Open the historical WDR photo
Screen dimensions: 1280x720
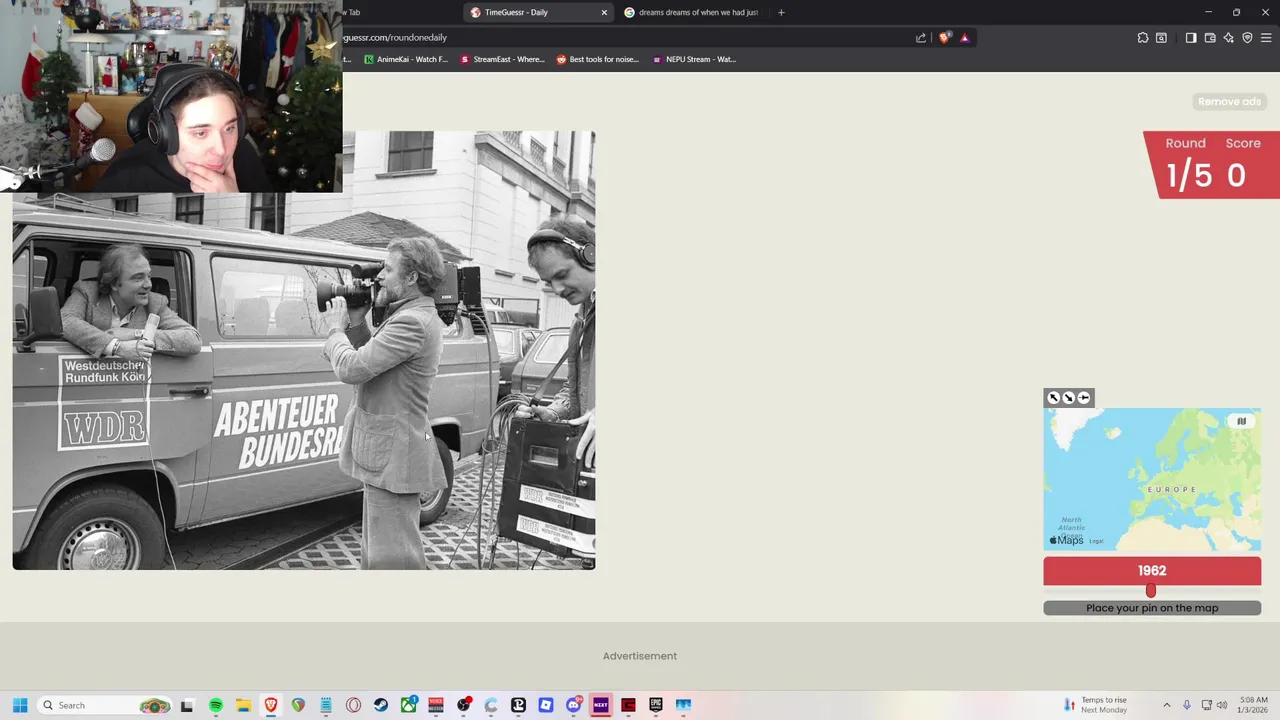point(304,351)
